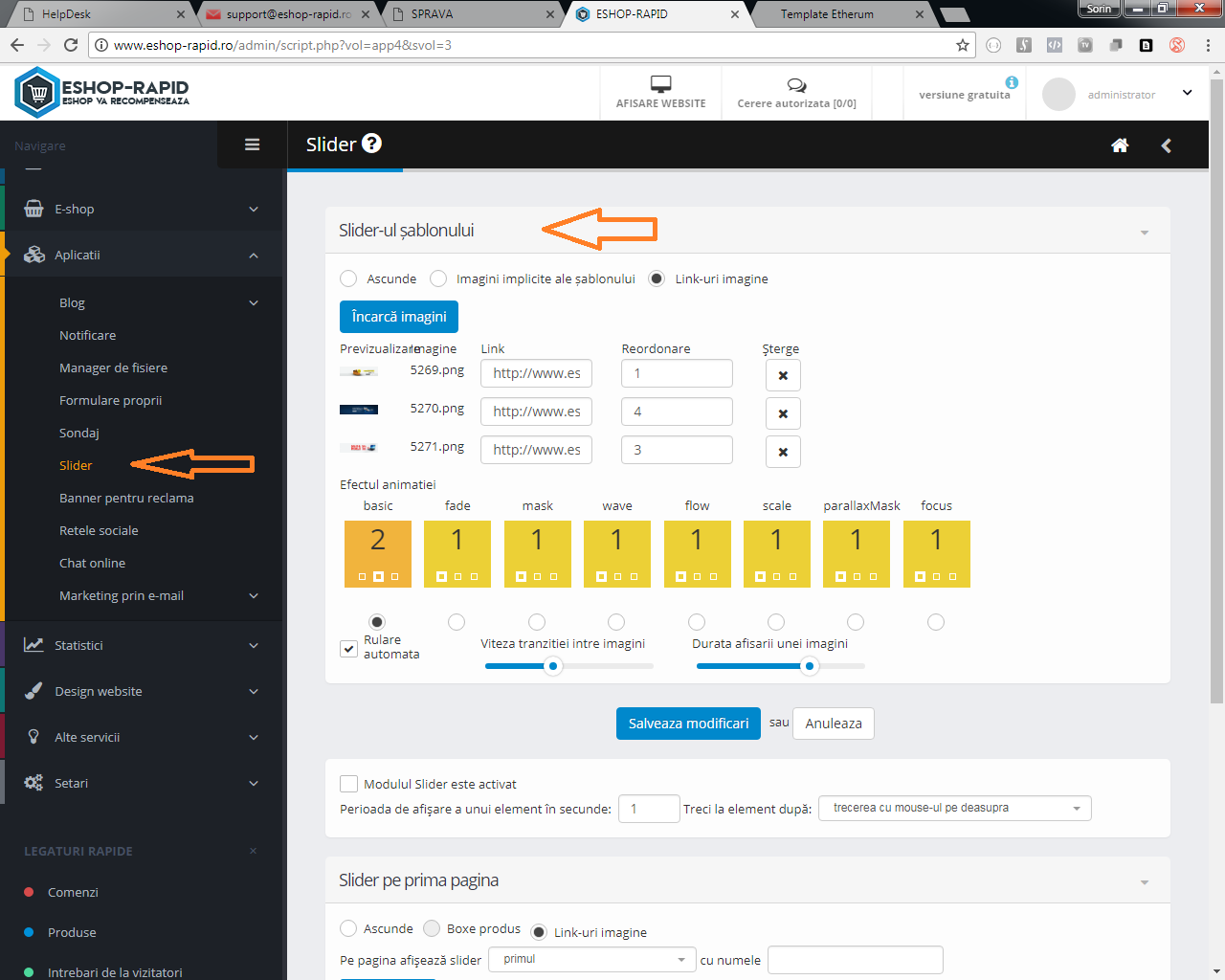Click the AFISARE WEBSITE monitor icon
The width and height of the screenshot is (1225, 980).
tap(660, 83)
